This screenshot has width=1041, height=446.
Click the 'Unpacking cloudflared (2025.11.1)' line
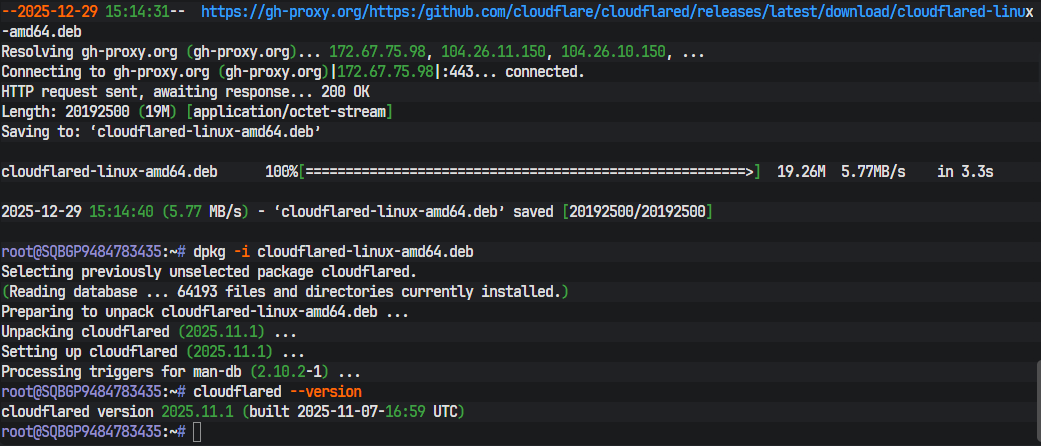pyautogui.click(x=149, y=331)
